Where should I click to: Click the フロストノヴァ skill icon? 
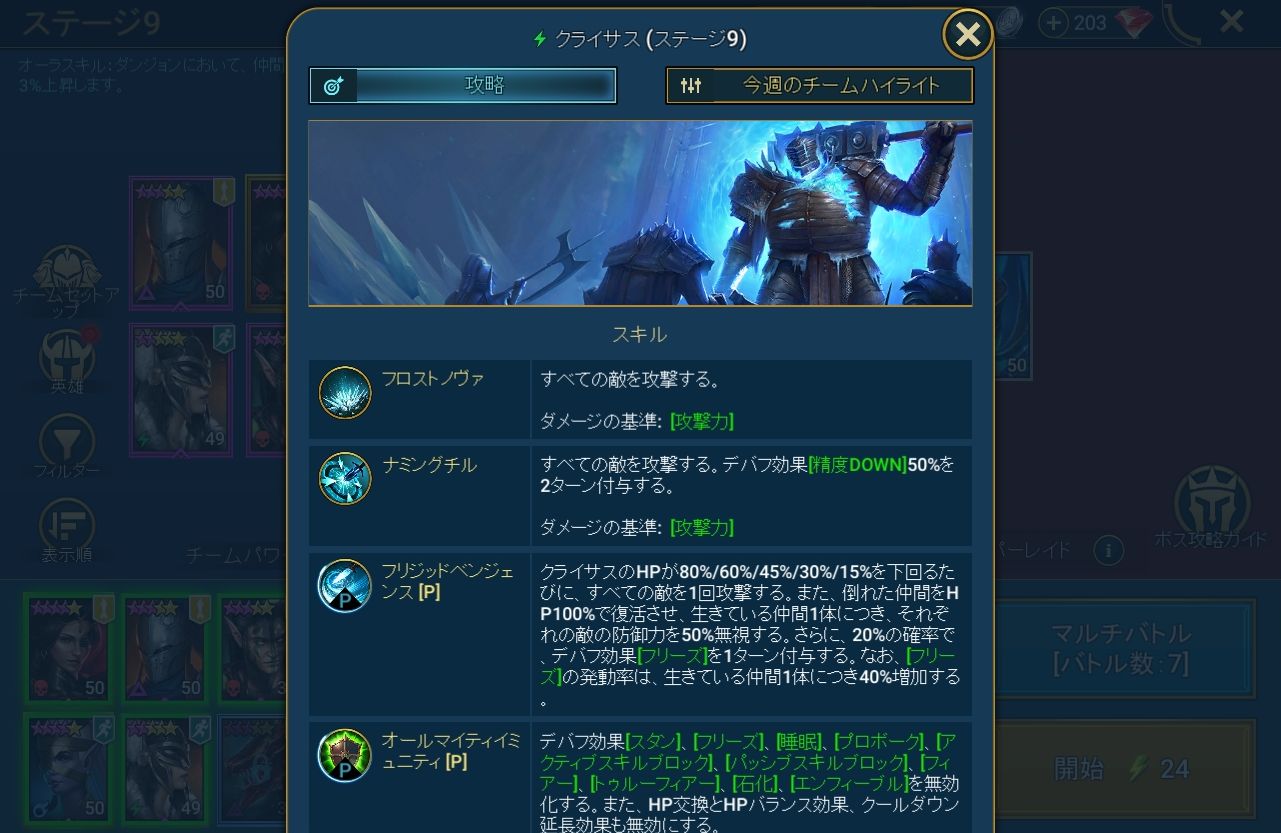click(345, 393)
